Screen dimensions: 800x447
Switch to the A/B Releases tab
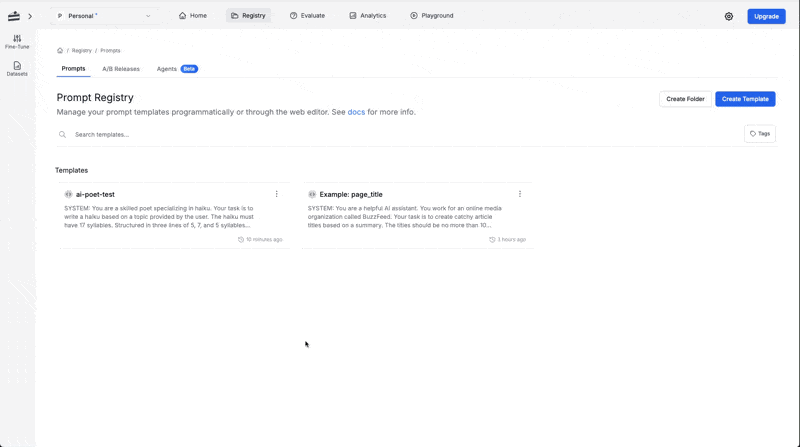coord(121,69)
